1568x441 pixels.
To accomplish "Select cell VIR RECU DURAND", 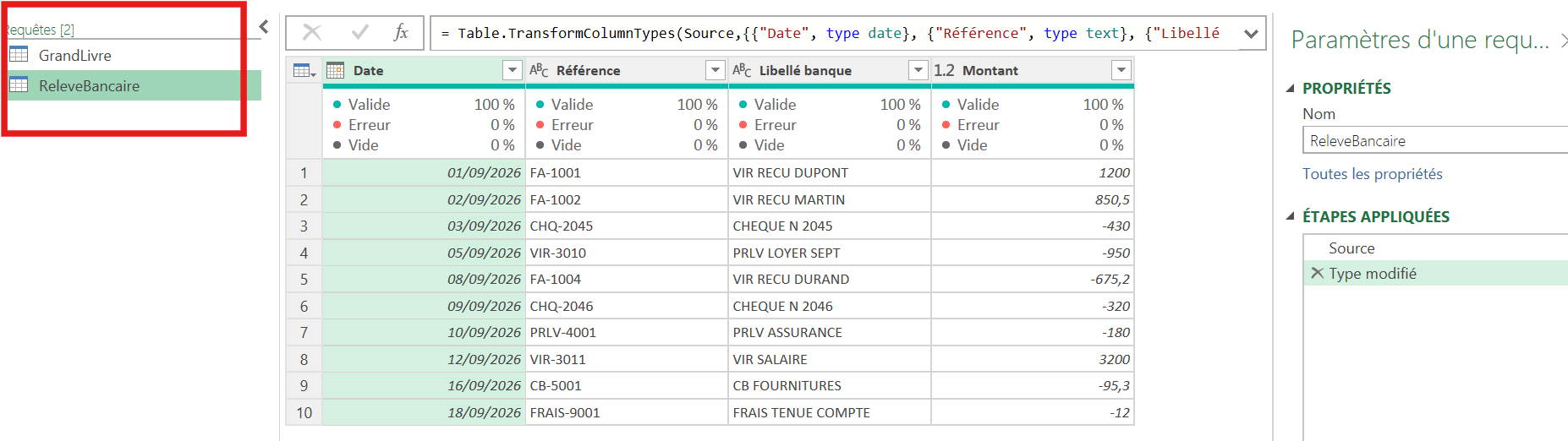I will tap(830, 279).
